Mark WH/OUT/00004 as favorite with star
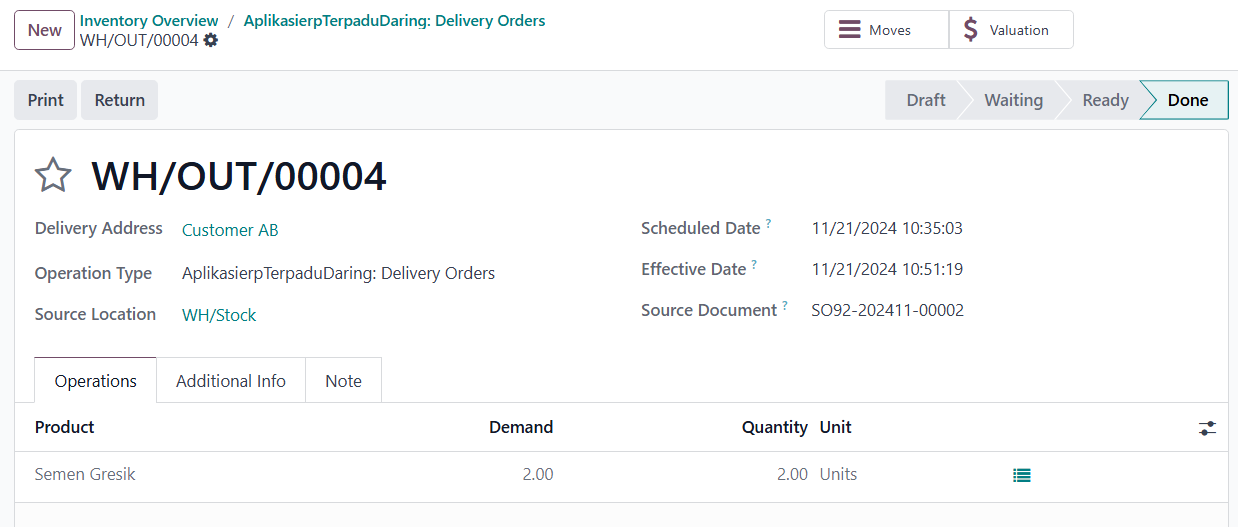The width and height of the screenshot is (1238, 527). [53, 176]
